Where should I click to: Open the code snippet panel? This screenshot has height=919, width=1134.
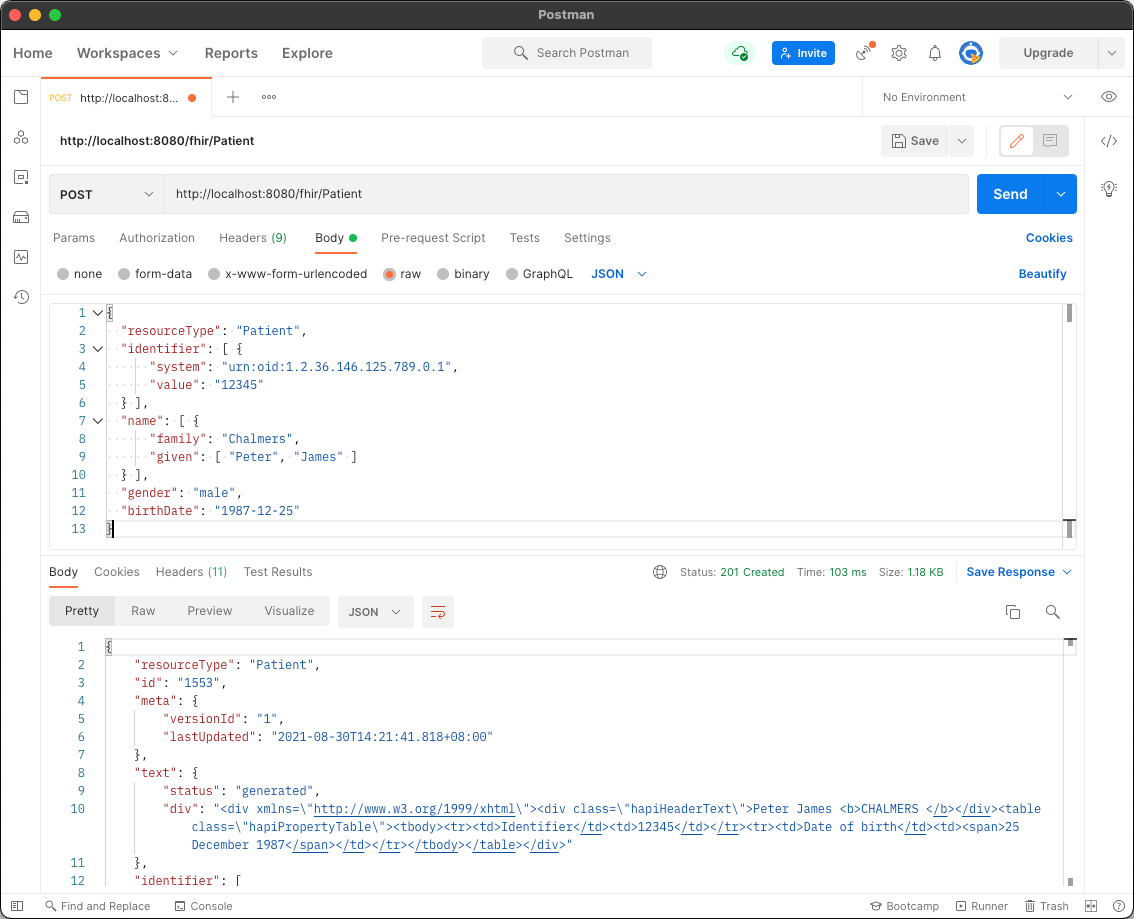1109,141
